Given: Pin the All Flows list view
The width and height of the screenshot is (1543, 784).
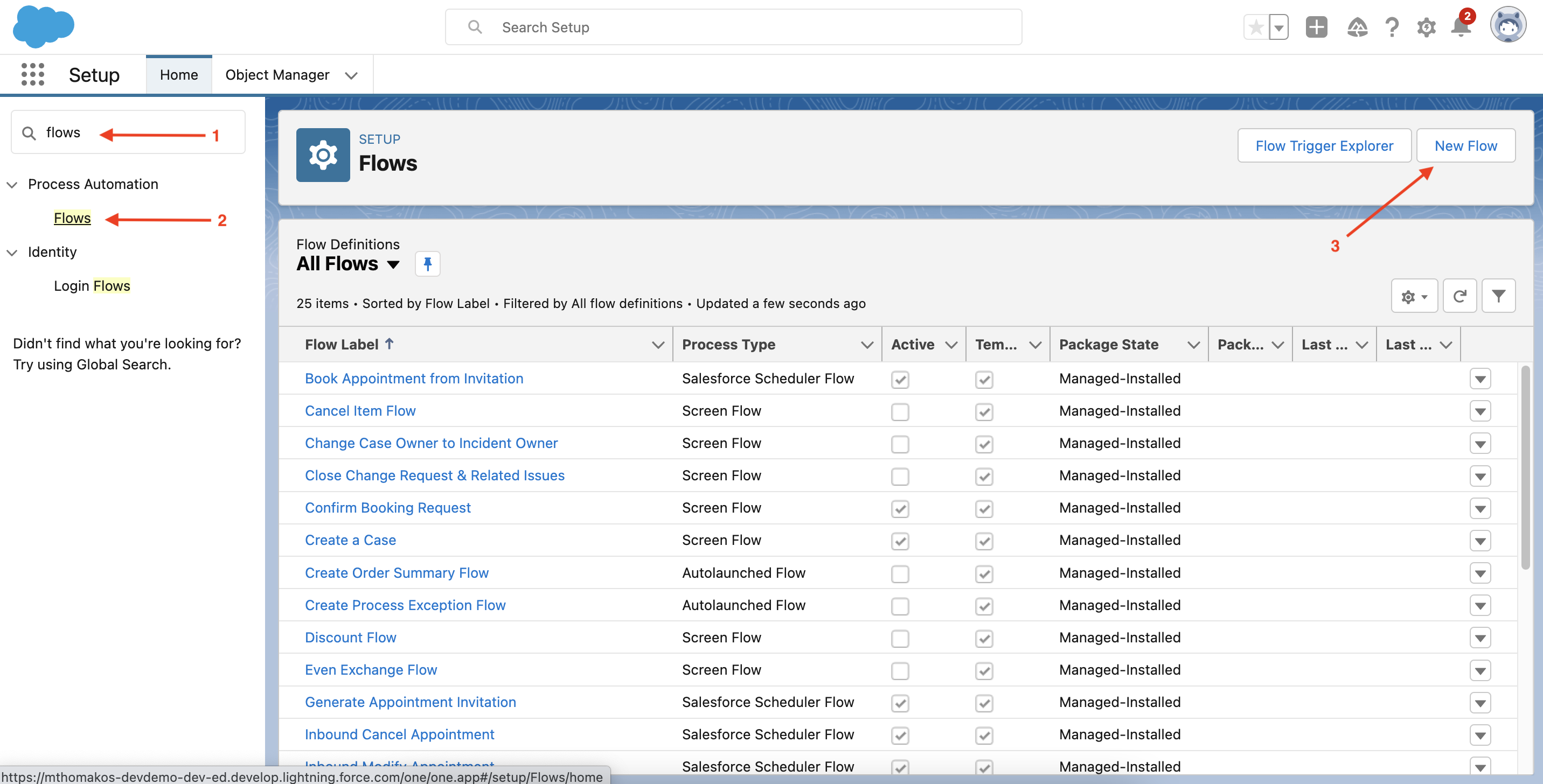Looking at the screenshot, I should pyautogui.click(x=428, y=264).
